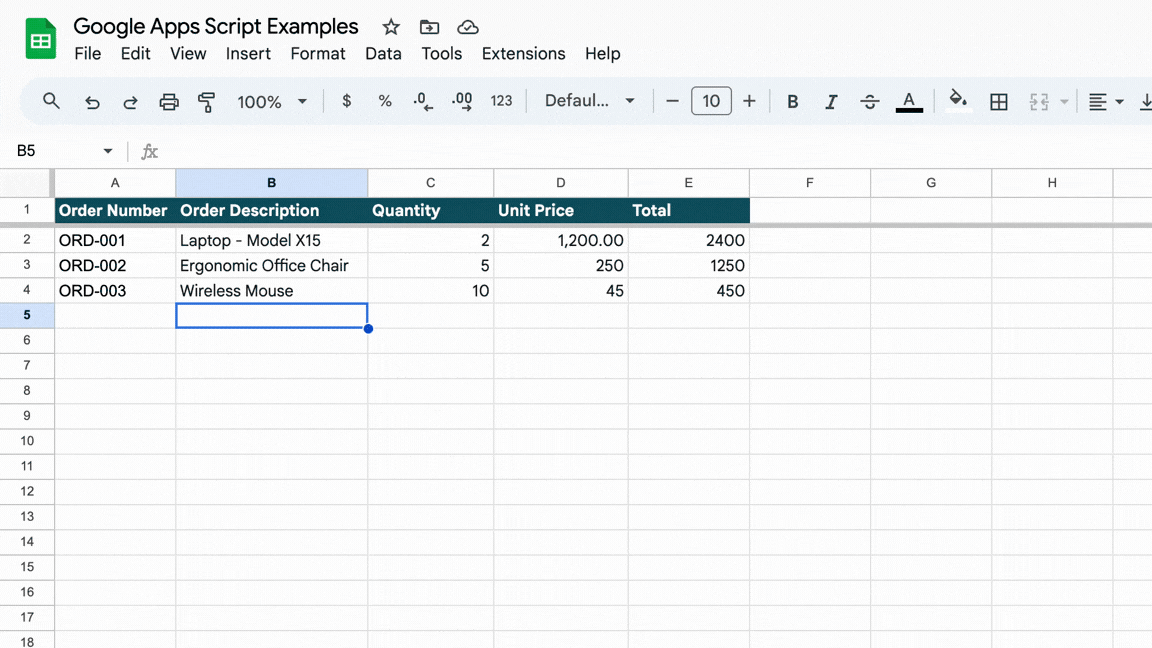Open the borders tool
This screenshot has width=1152, height=648.
[998, 101]
